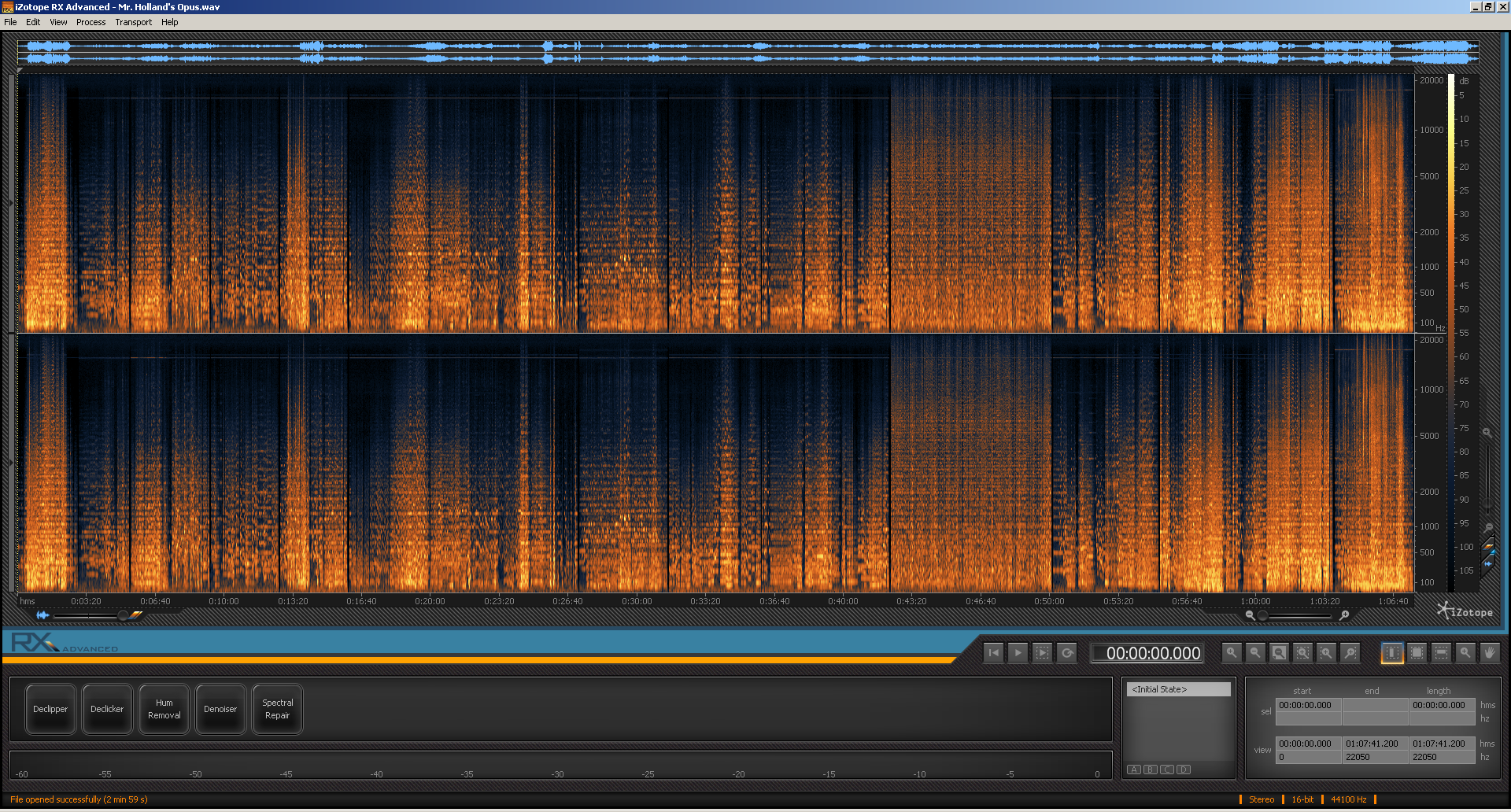The width and height of the screenshot is (1511, 812).
Task: Toggle loop playback mode
Action: [x=1067, y=652]
